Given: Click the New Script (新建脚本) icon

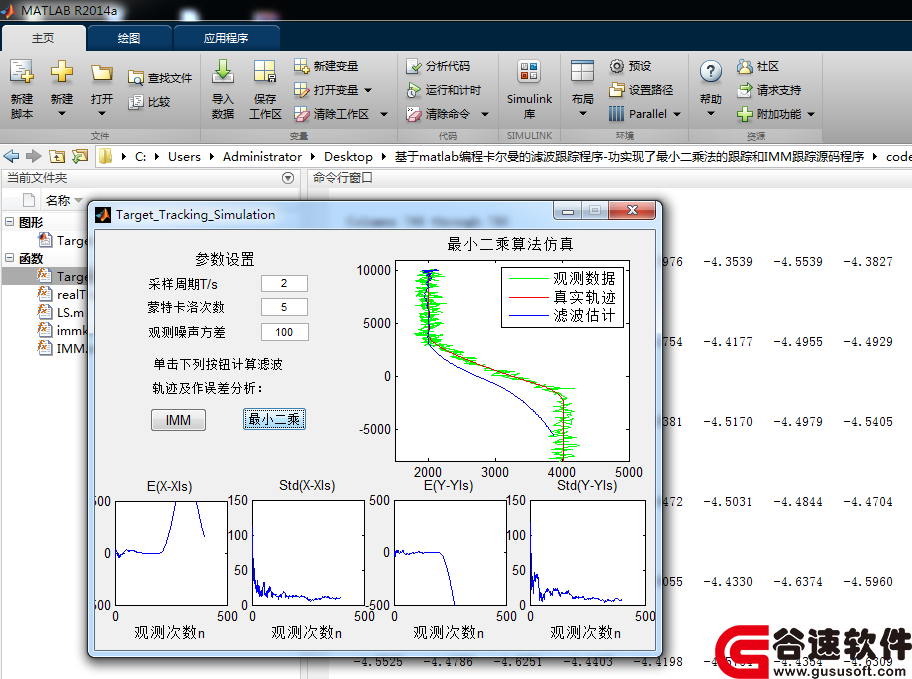Looking at the screenshot, I should pyautogui.click(x=22, y=72).
